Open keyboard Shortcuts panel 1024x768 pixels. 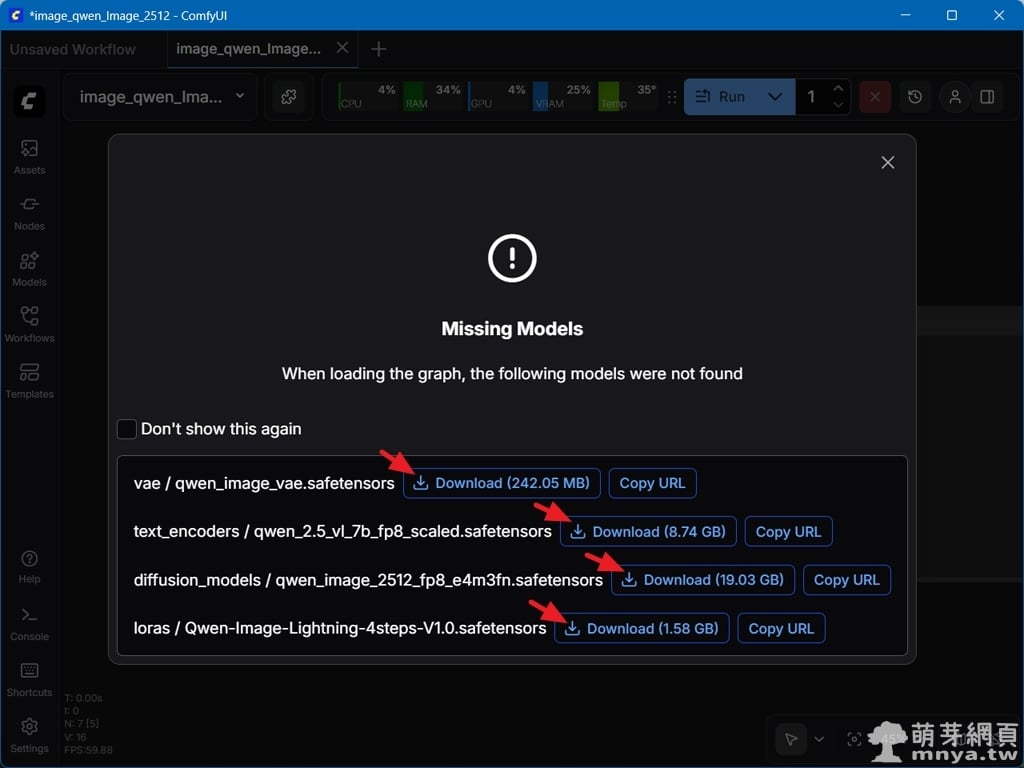click(29, 678)
